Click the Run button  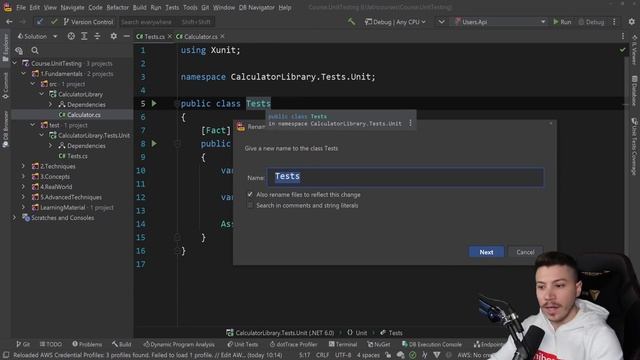[x=562, y=22]
